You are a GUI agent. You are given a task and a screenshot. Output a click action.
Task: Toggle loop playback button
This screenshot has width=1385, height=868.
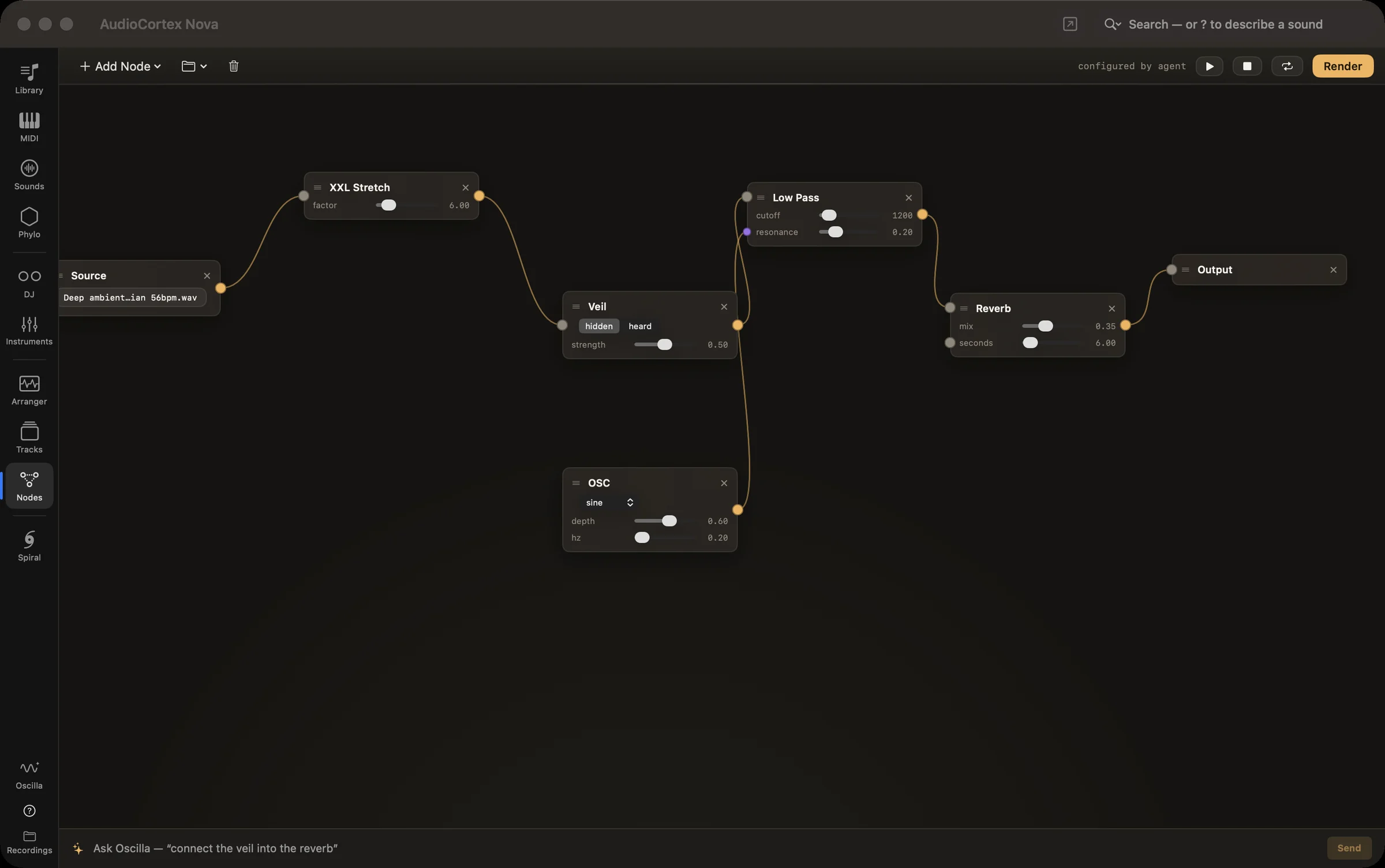[1287, 66]
